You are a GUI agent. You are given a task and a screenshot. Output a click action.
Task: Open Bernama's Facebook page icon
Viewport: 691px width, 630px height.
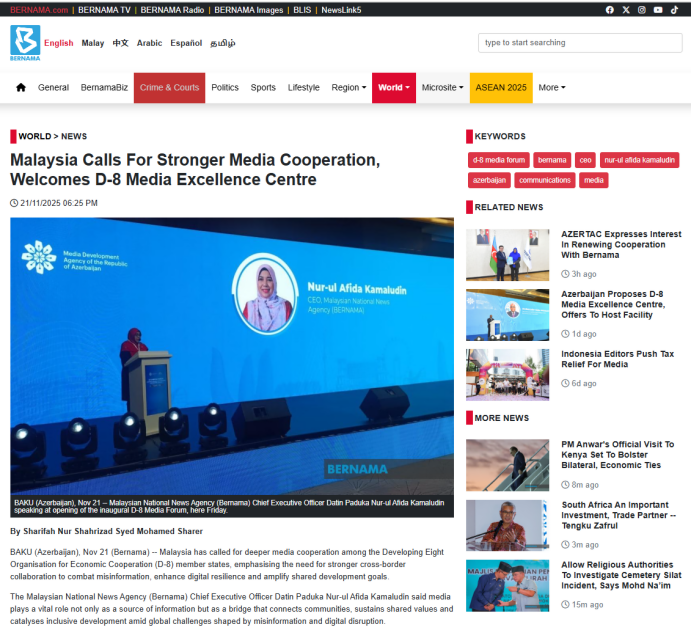coord(610,10)
